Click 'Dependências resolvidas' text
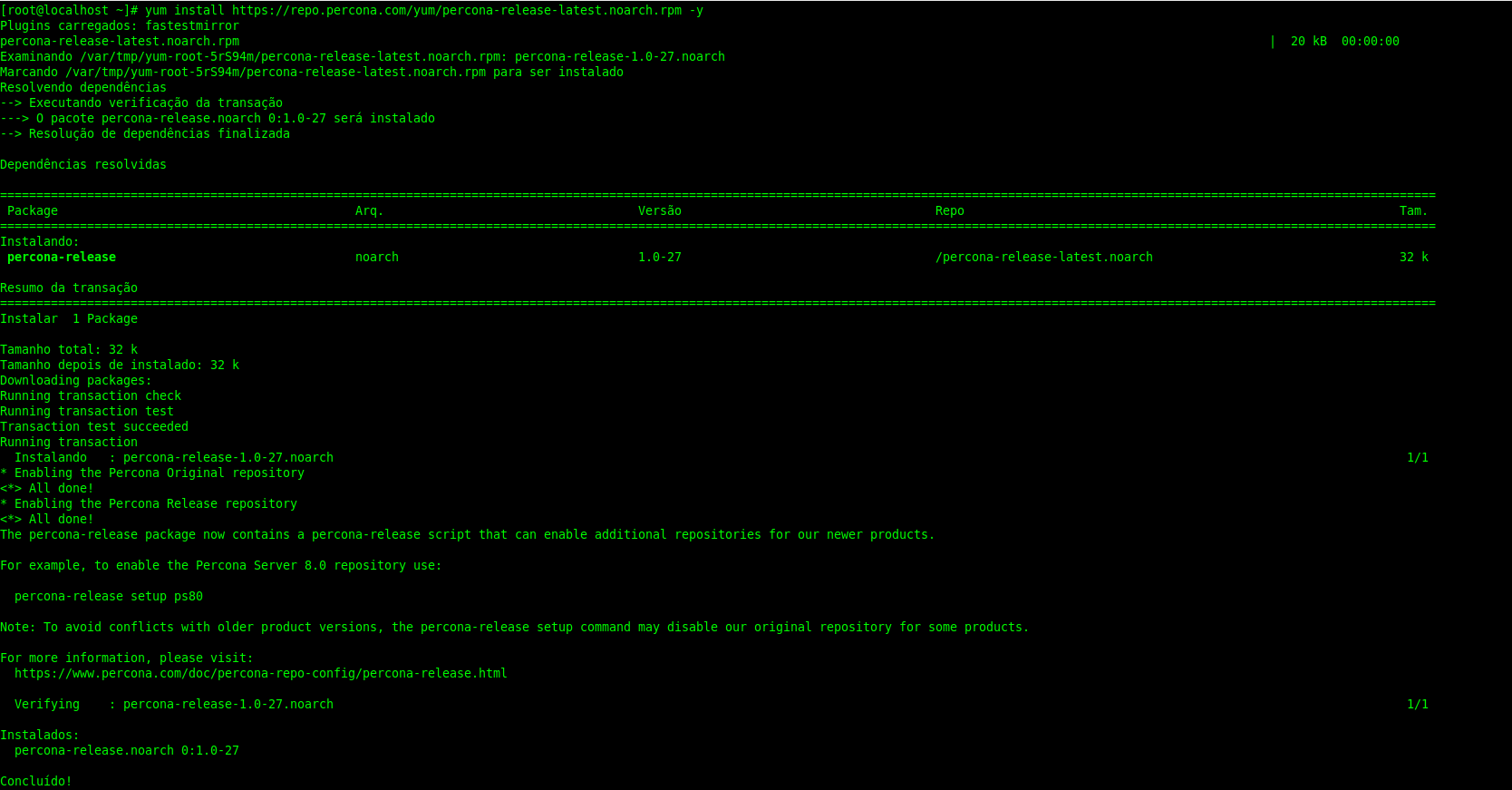Viewport: 1512px width, 790px height. tap(83, 164)
